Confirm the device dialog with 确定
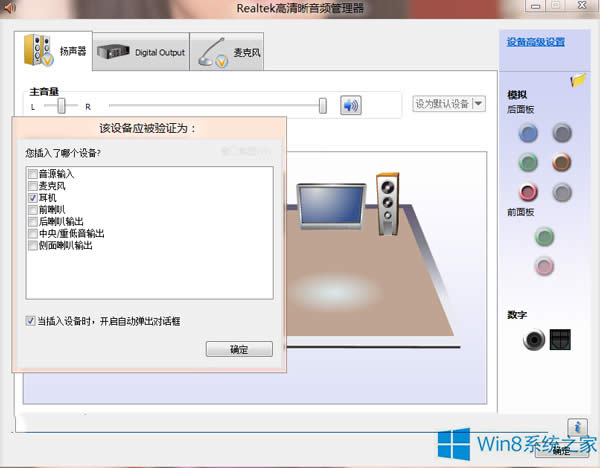This screenshot has width=600, height=468. coord(239,349)
